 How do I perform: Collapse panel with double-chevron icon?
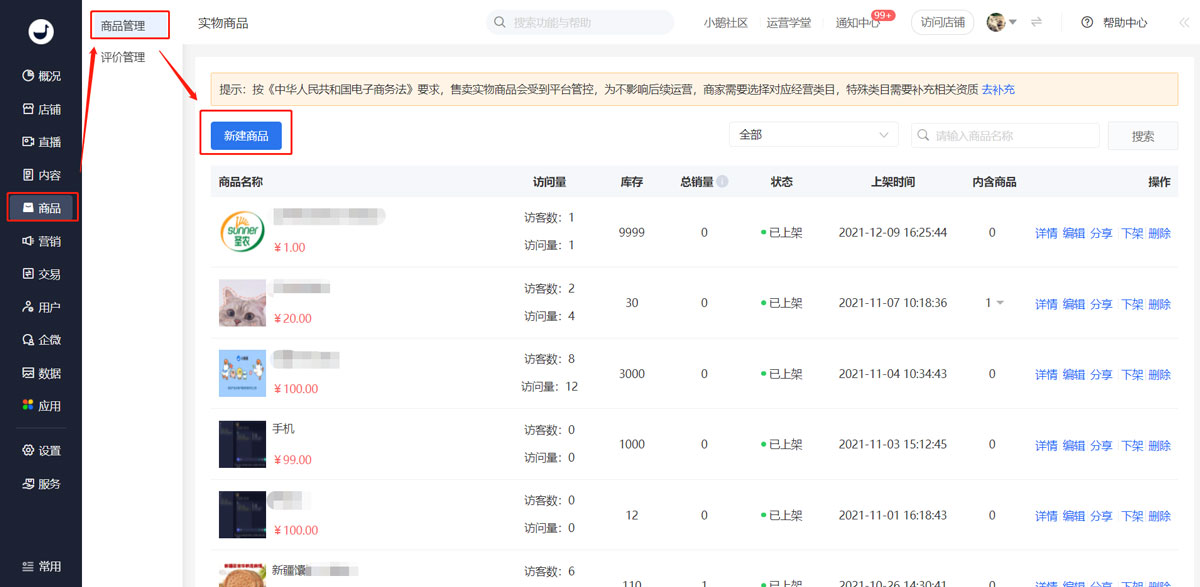tap(1184, 22)
